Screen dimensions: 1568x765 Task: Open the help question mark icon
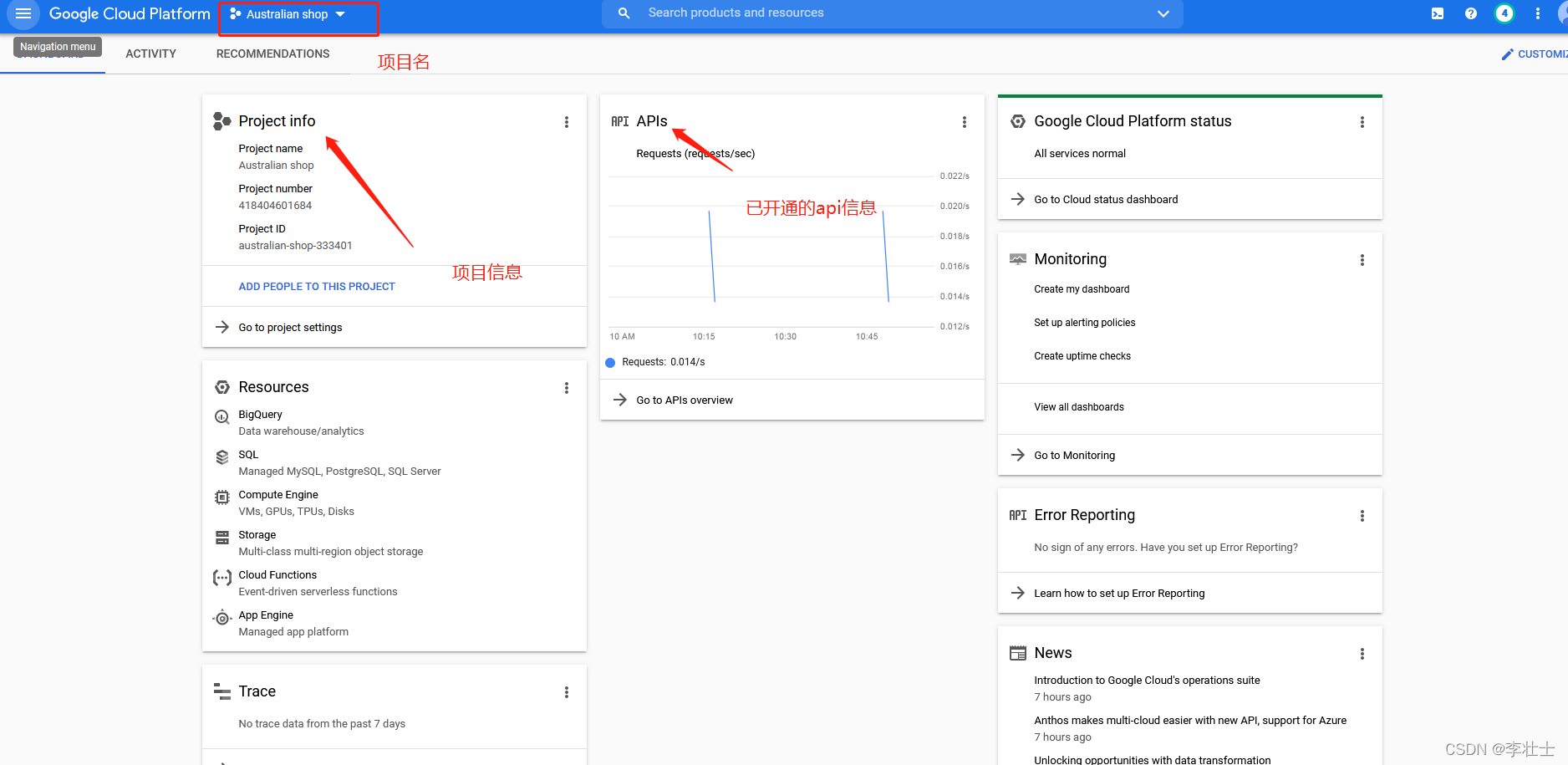click(1471, 13)
